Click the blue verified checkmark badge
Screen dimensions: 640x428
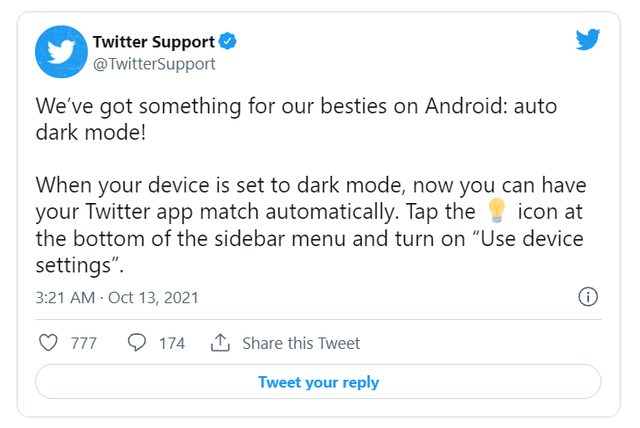(x=227, y=41)
